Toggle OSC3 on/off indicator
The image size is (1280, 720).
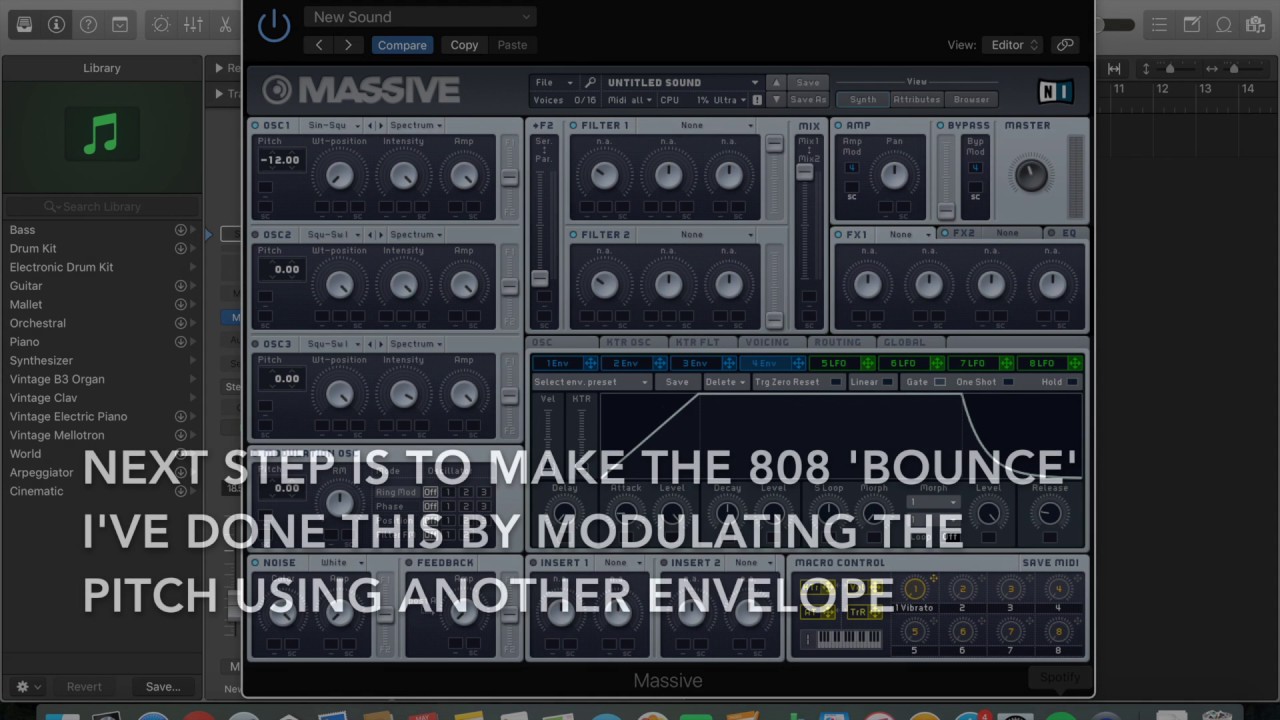[256, 344]
